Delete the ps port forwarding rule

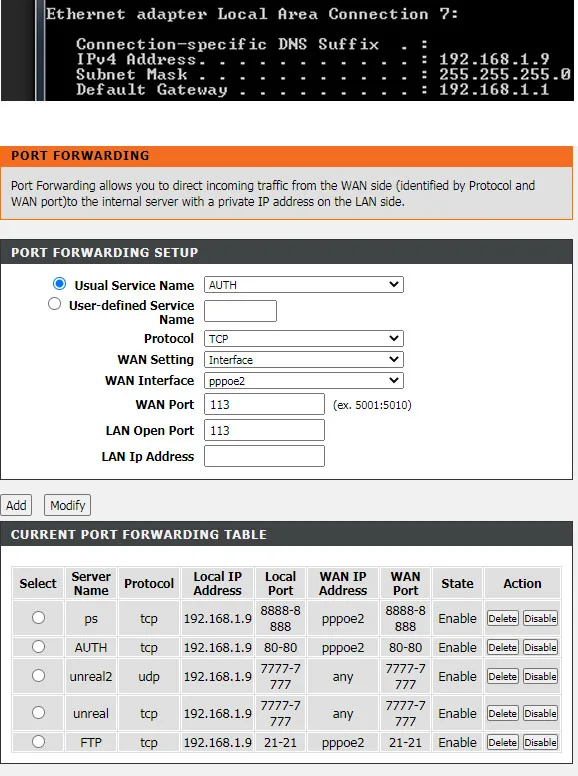(502, 618)
